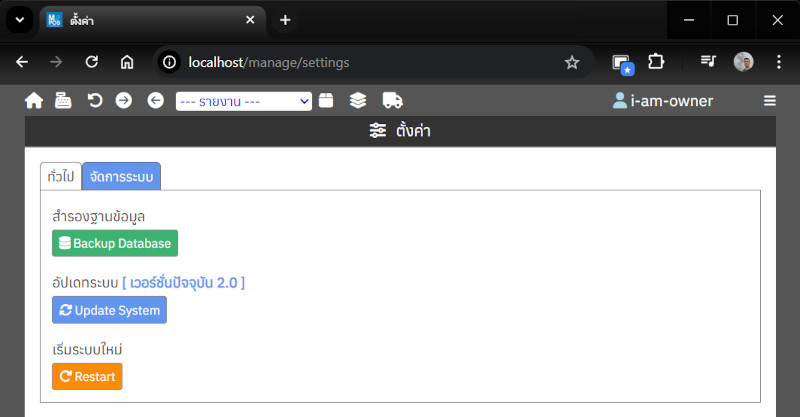Image resolution: width=800 pixels, height=417 pixels.
Task: Open the i-am-owner user profile link
Action: (663, 100)
